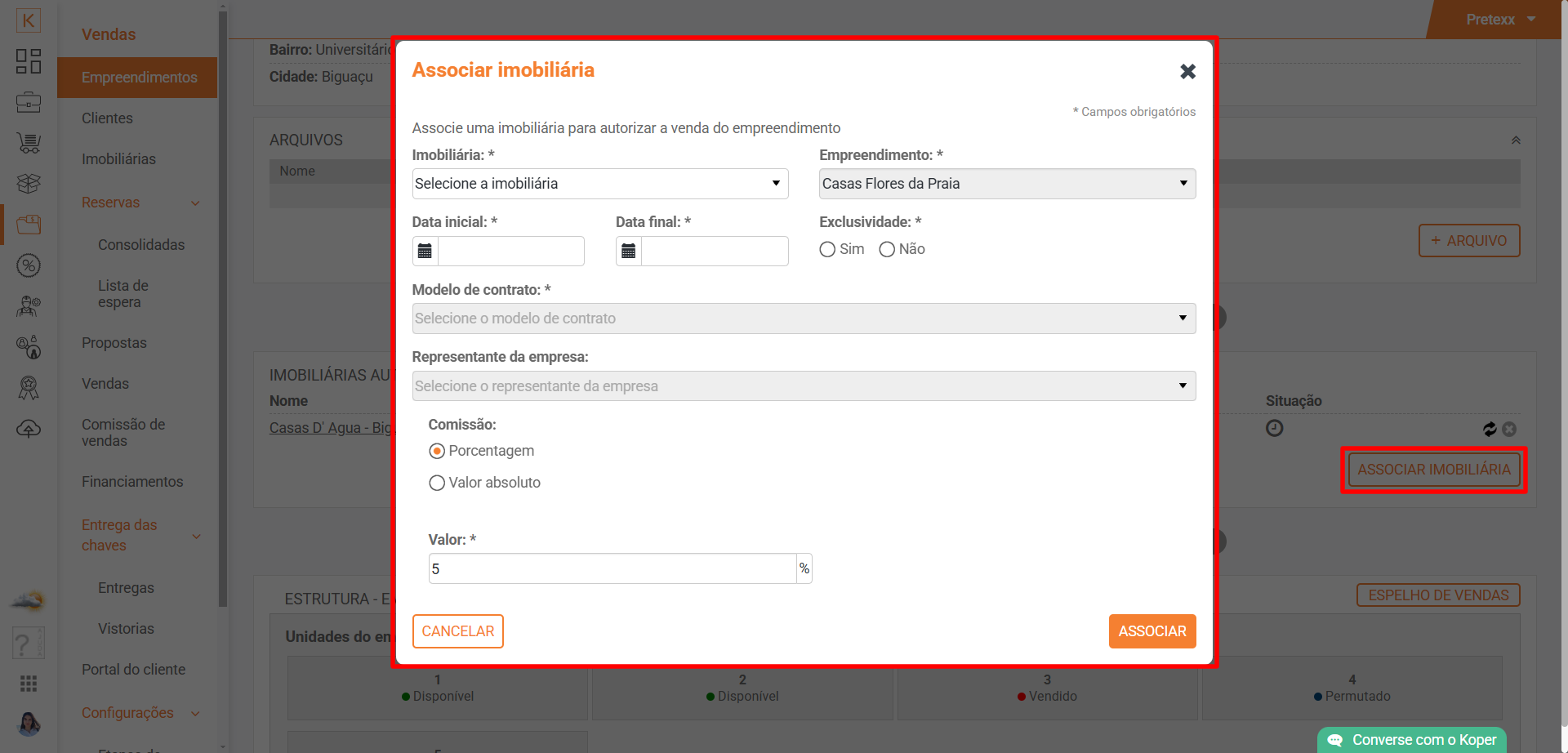Open the Selecione a imobiliária dropdown
Image resolution: width=1568 pixels, height=753 pixels.
pos(599,184)
